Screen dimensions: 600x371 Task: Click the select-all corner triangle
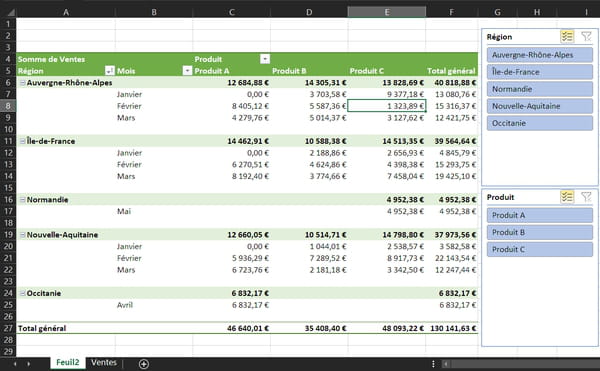point(11,12)
